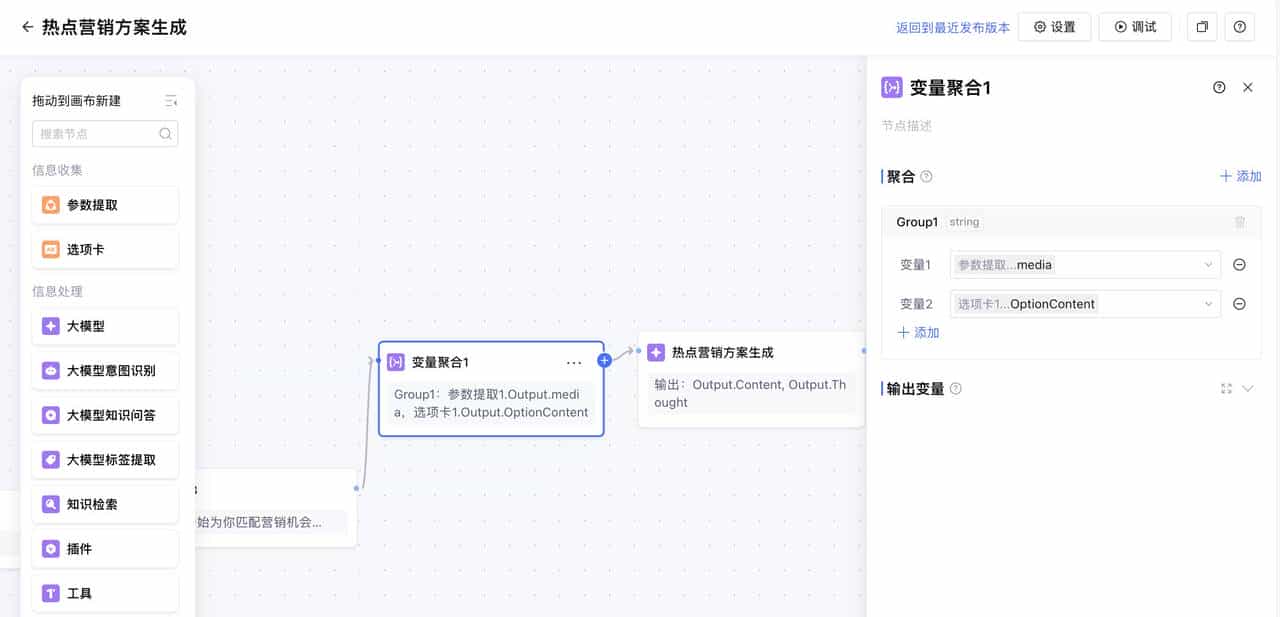Select the 工具 node icon
This screenshot has height=617, width=1280.
pyautogui.click(x=51, y=592)
